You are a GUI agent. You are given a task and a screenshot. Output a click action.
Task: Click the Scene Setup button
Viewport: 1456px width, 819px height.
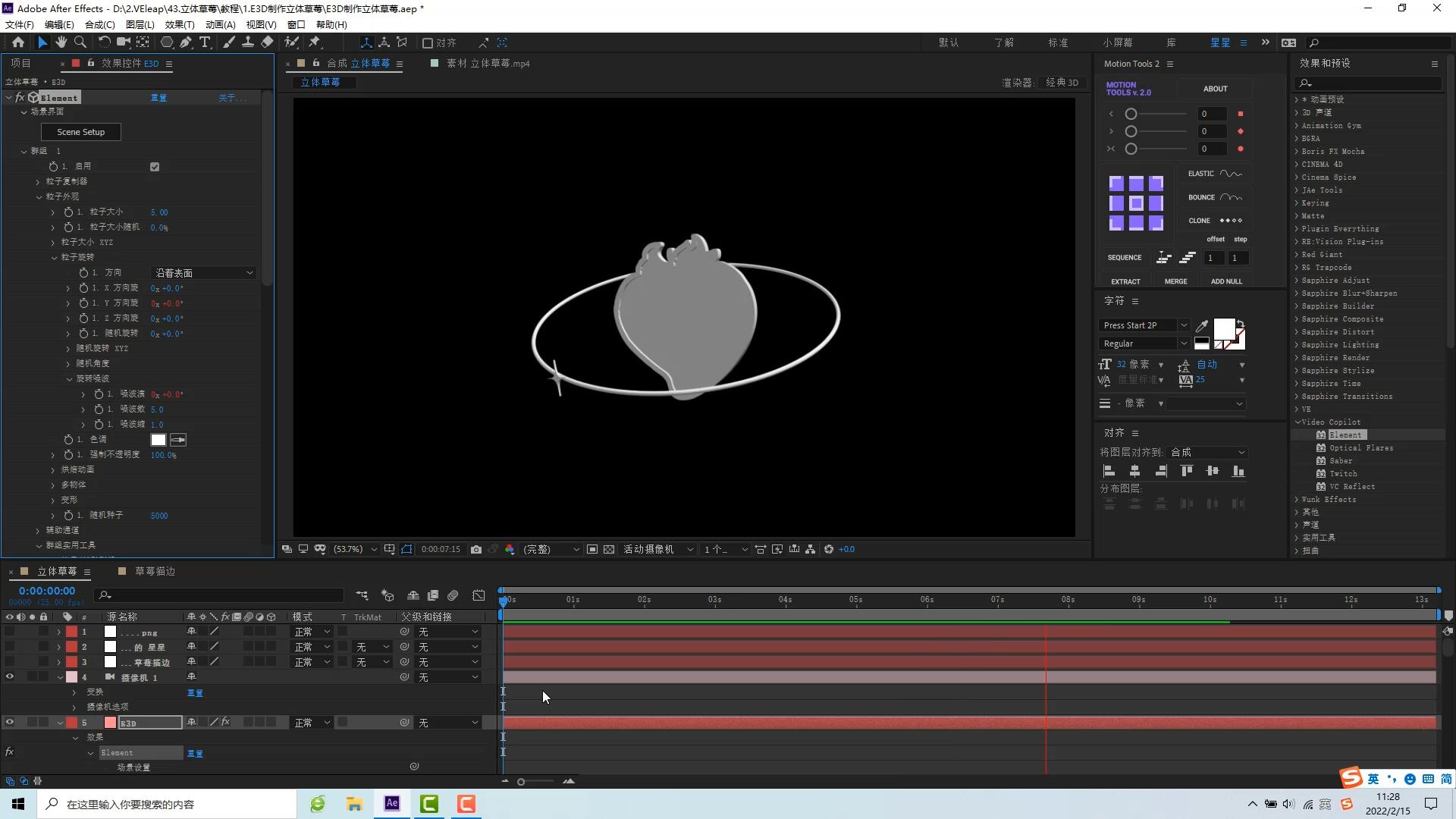(x=81, y=132)
